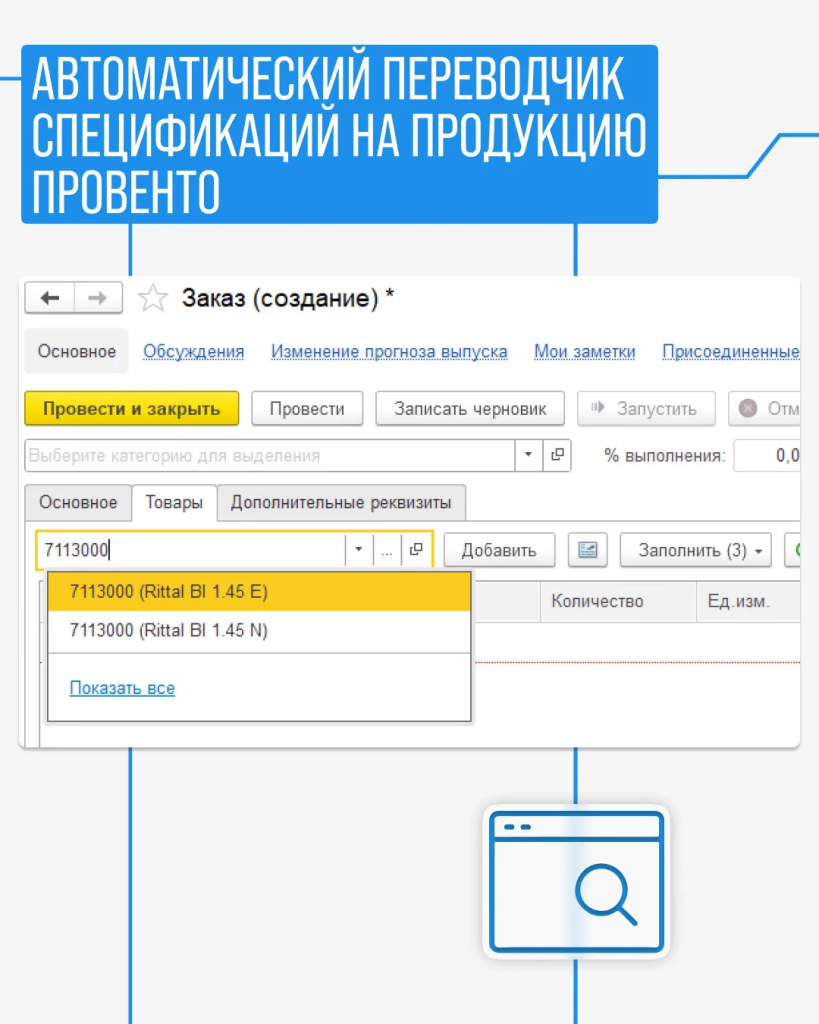Open the Обсуждения section link

(x=194, y=352)
